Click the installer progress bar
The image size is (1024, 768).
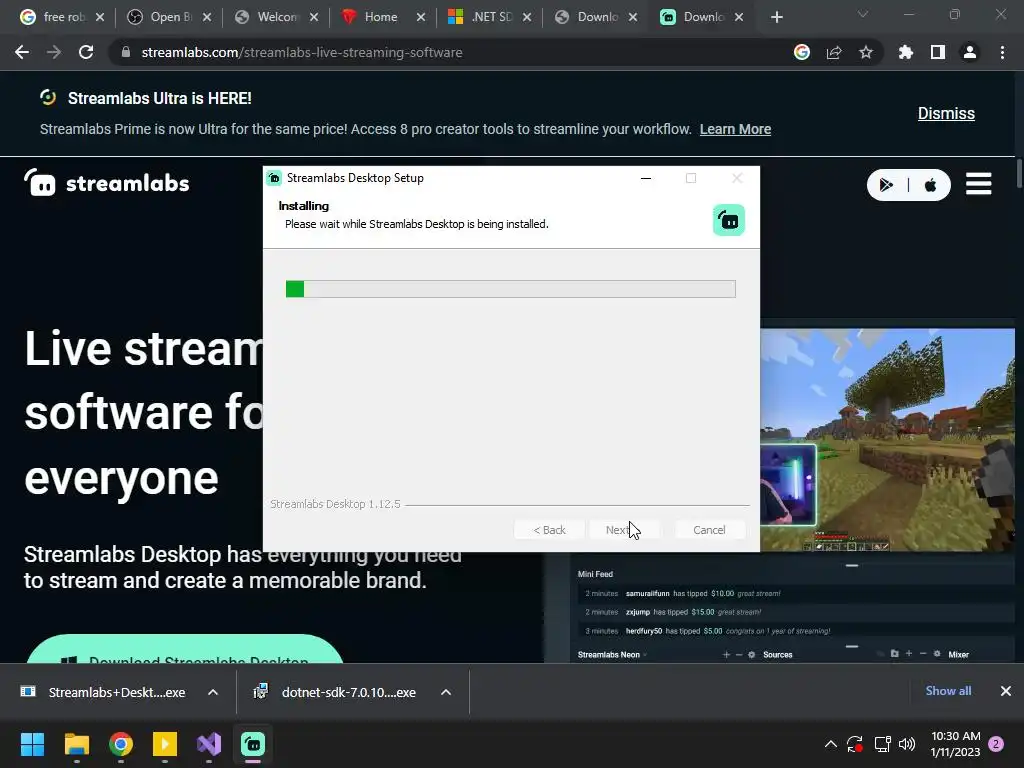point(511,289)
